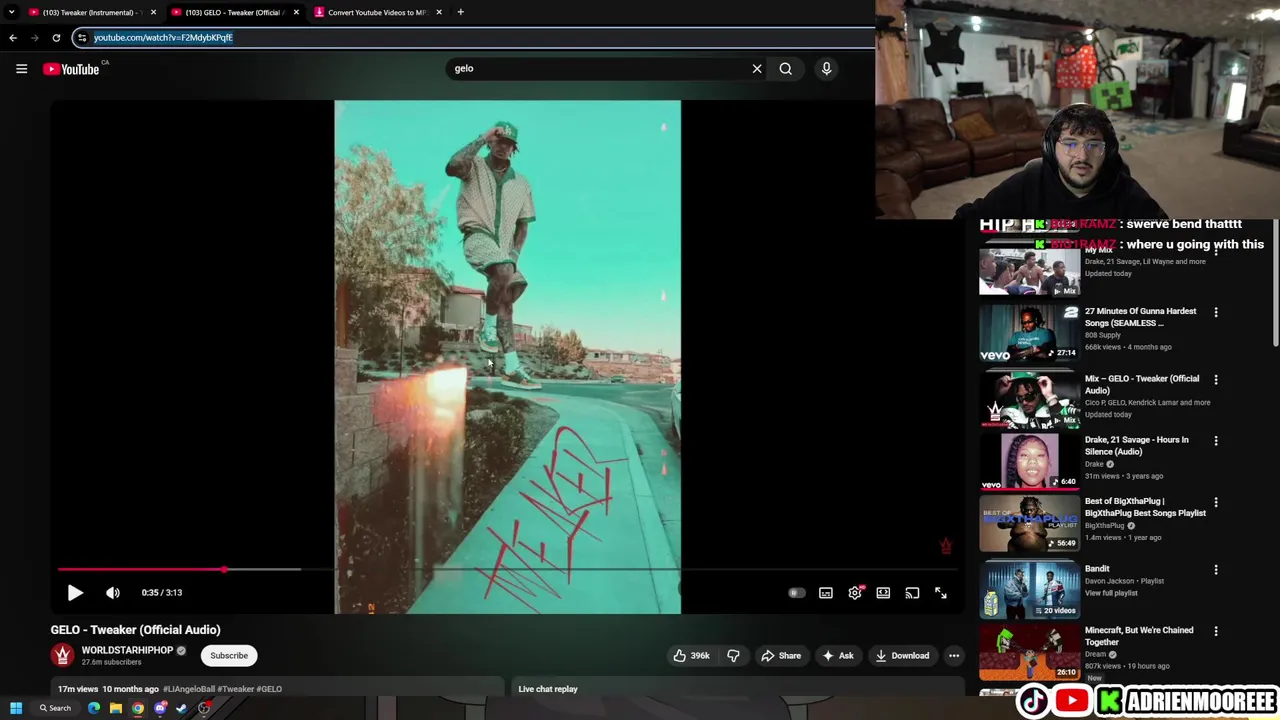Viewport: 1280px width, 720px height.
Task: Play the paused video
Action: [x=75, y=593]
